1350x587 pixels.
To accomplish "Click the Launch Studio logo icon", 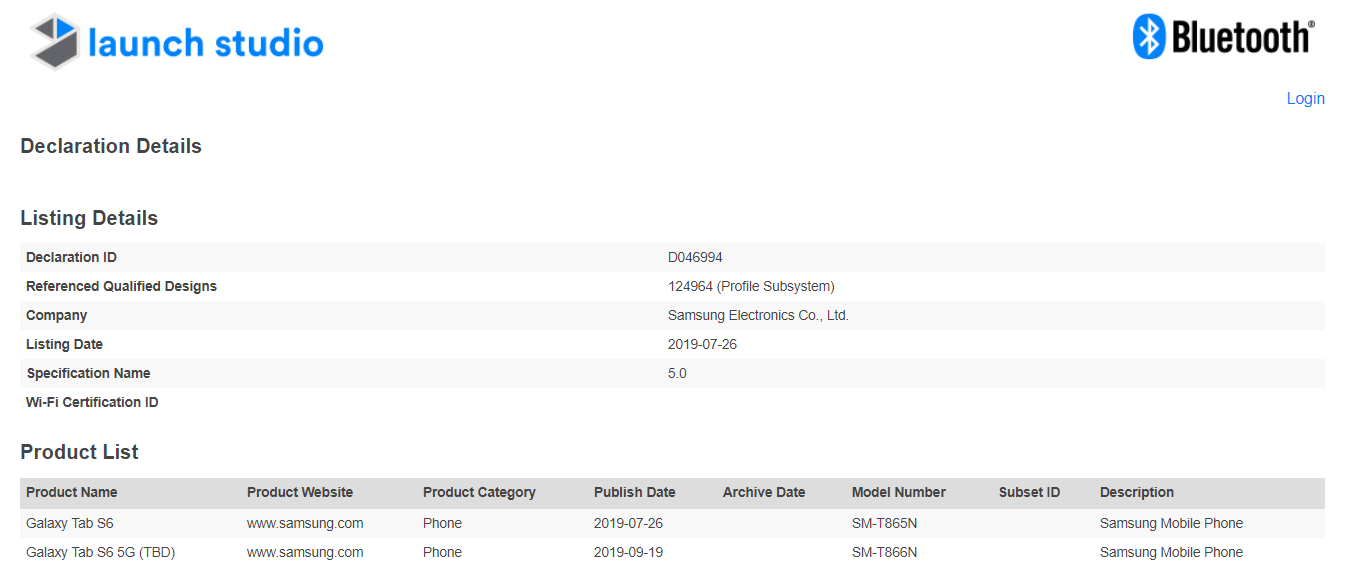I will (55, 42).
